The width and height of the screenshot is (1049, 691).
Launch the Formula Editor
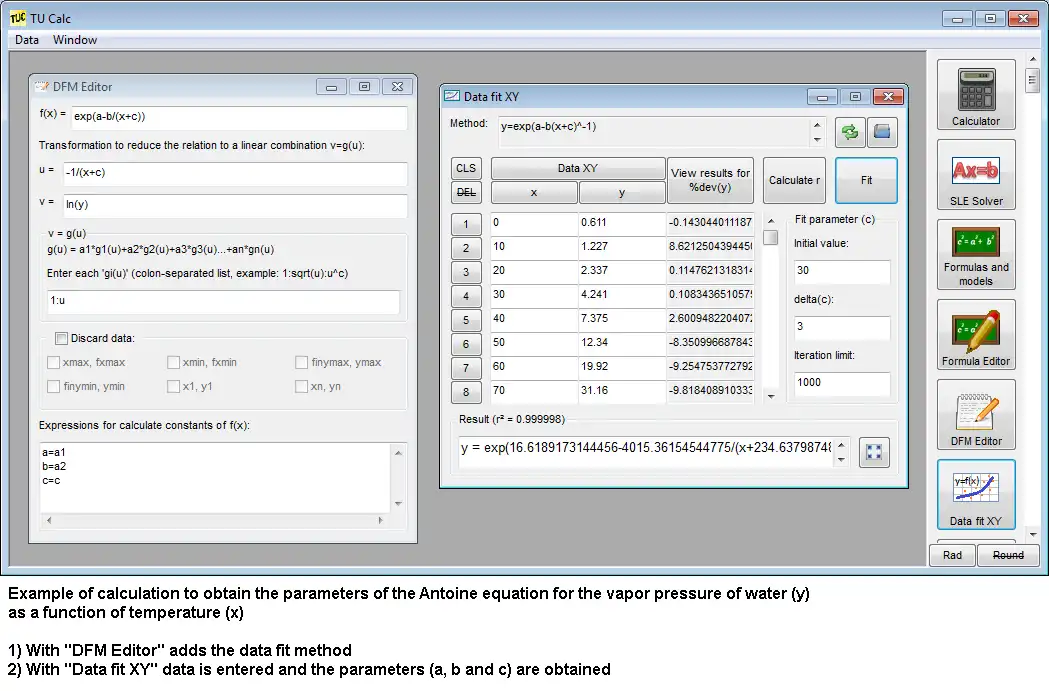click(975, 334)
